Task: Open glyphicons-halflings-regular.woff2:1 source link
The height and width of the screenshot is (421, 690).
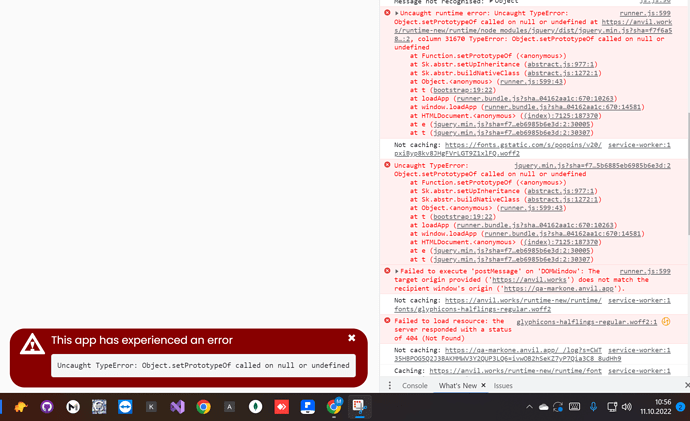Action: pos(587,322)
